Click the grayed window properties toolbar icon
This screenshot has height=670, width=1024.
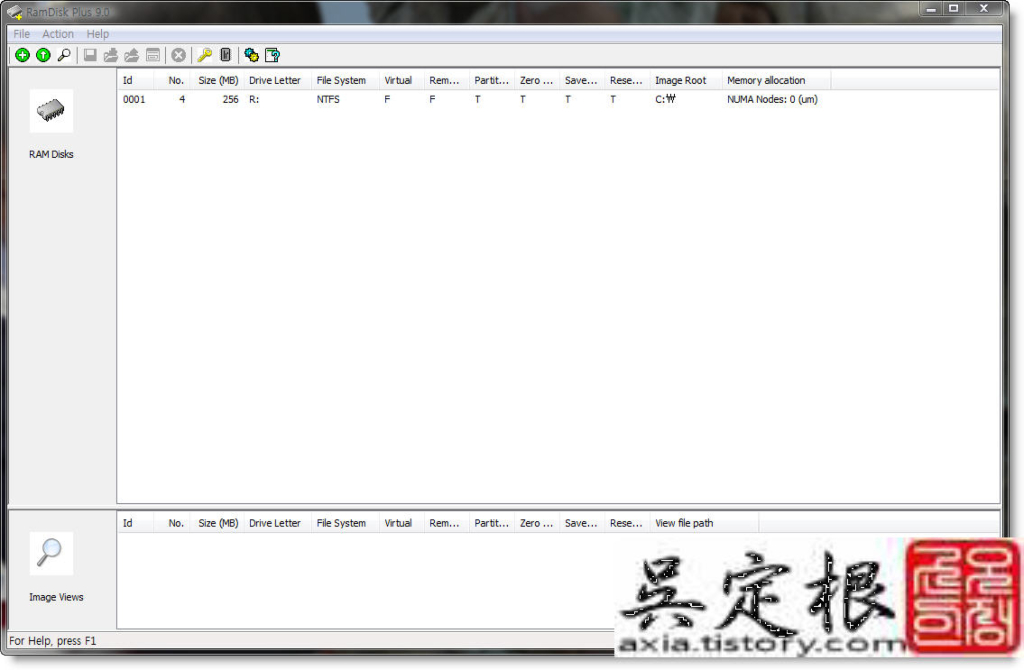pyautogui.click(x=153, y=56)
